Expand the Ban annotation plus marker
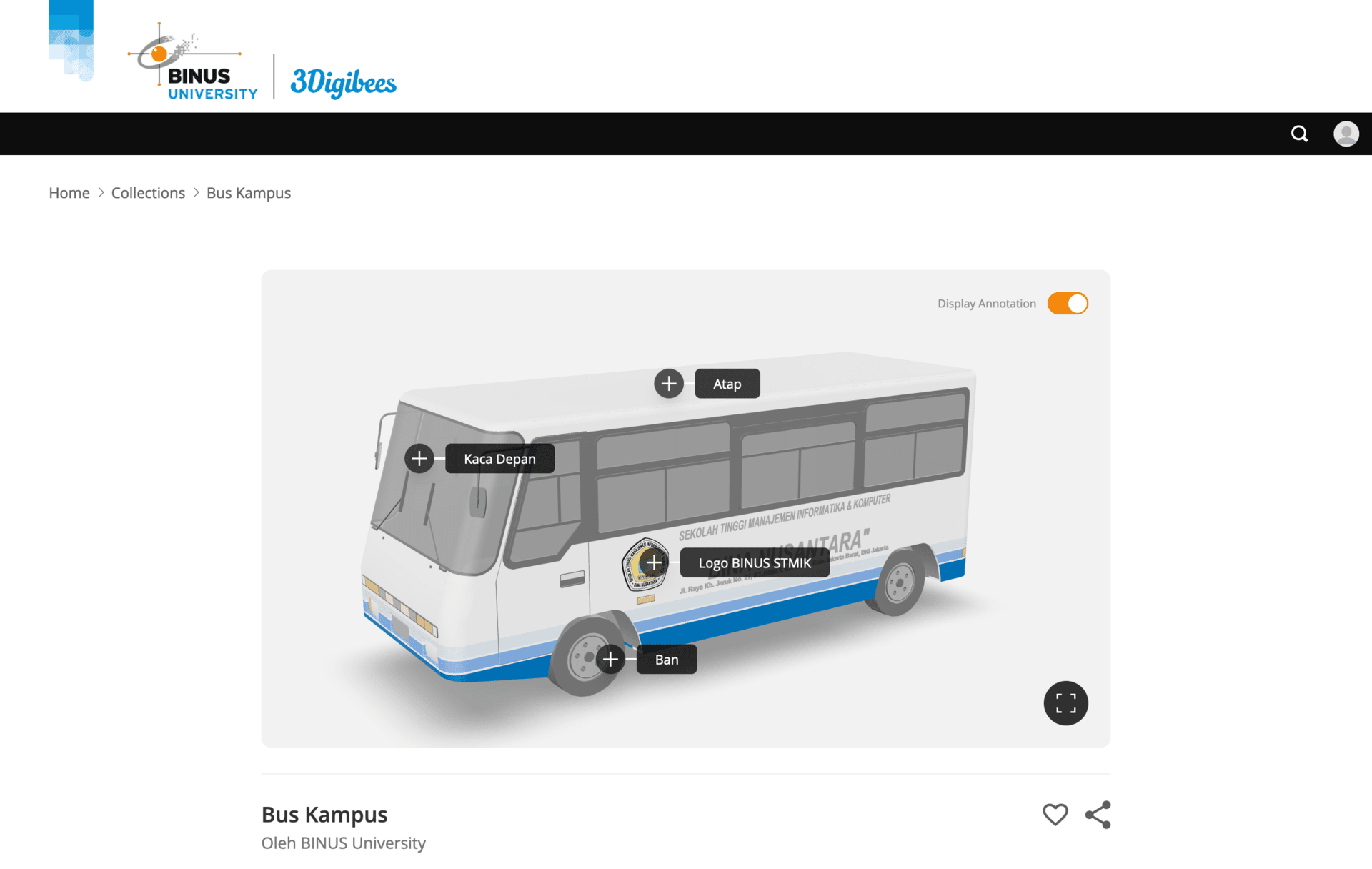 pyautogui.click(x=610, y=659)
